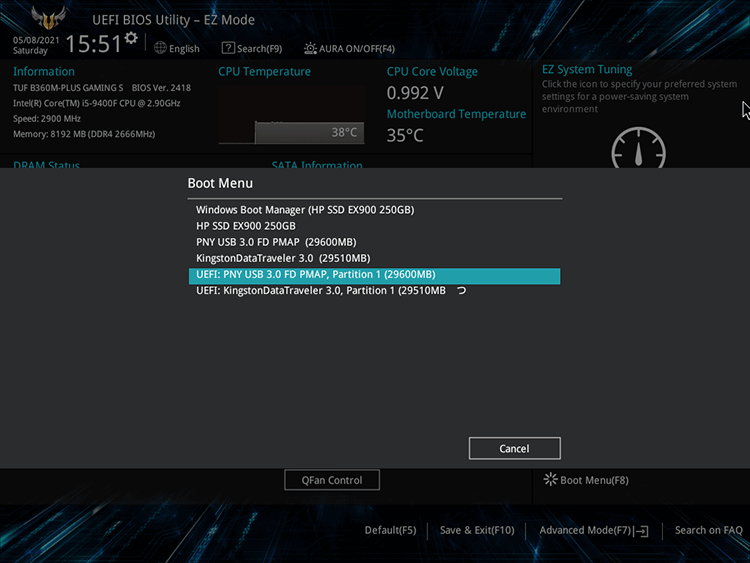Screen dimensions: 750x563
Task: Click DRAM Status heading
Action: [46, 165]
